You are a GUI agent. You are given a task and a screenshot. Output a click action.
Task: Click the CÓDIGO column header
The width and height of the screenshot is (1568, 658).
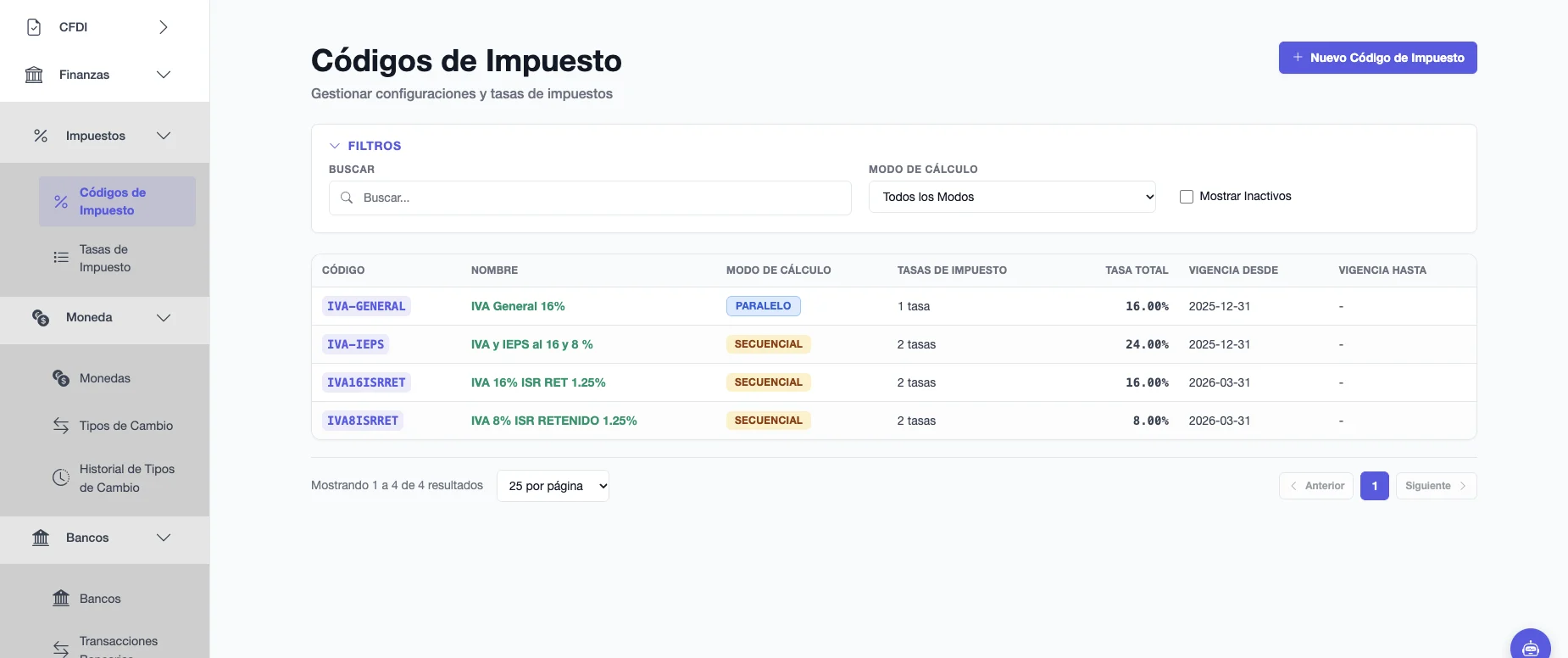pos(343,270)
